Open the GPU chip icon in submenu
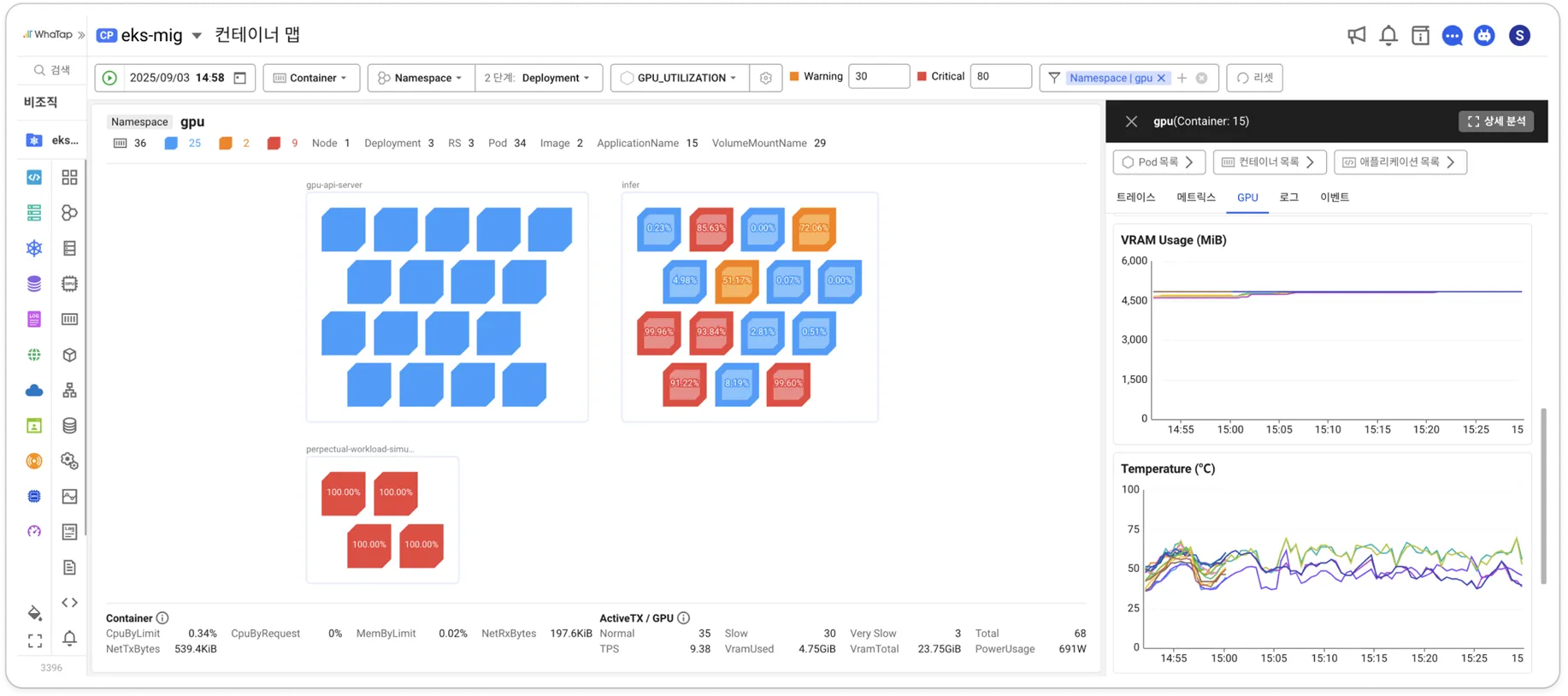 tap(69, 284)
